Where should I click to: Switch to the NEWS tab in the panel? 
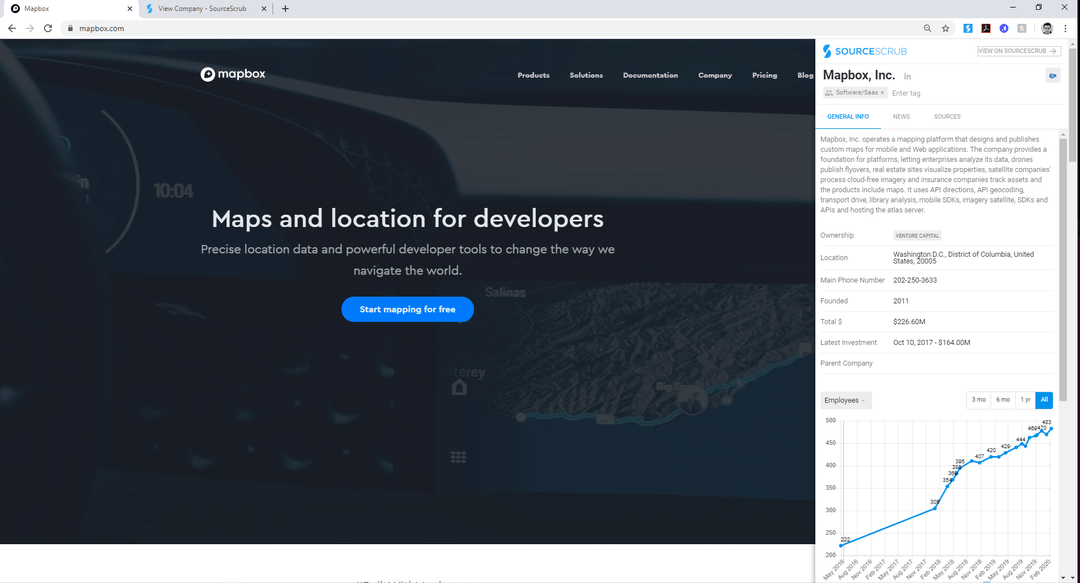coord(901,116)
